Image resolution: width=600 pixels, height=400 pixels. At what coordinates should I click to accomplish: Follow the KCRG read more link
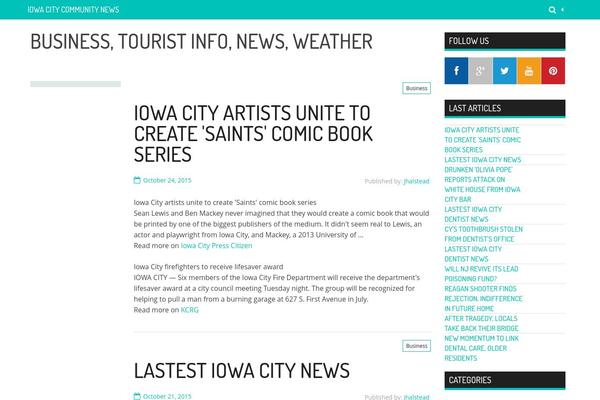pyautogui.click(x=189, y=310)
